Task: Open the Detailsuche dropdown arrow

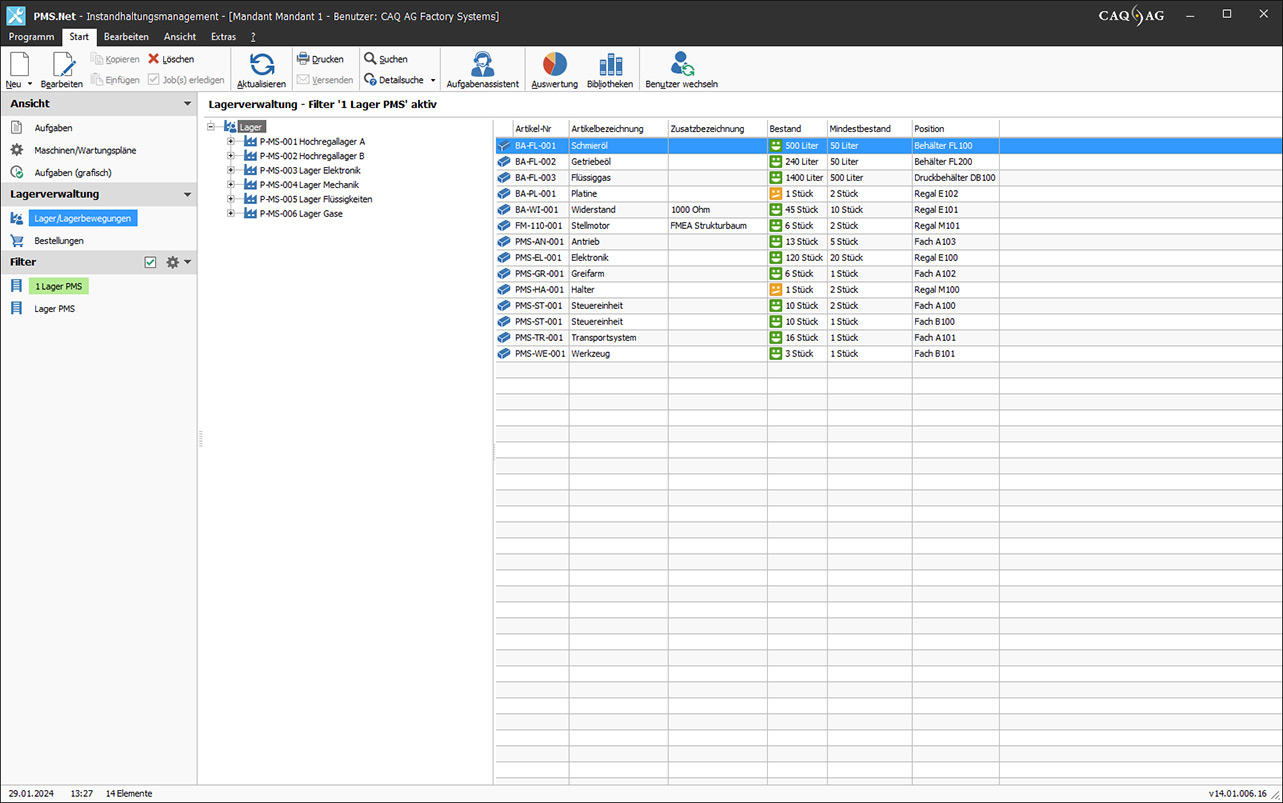Action: tap(433, 80)
